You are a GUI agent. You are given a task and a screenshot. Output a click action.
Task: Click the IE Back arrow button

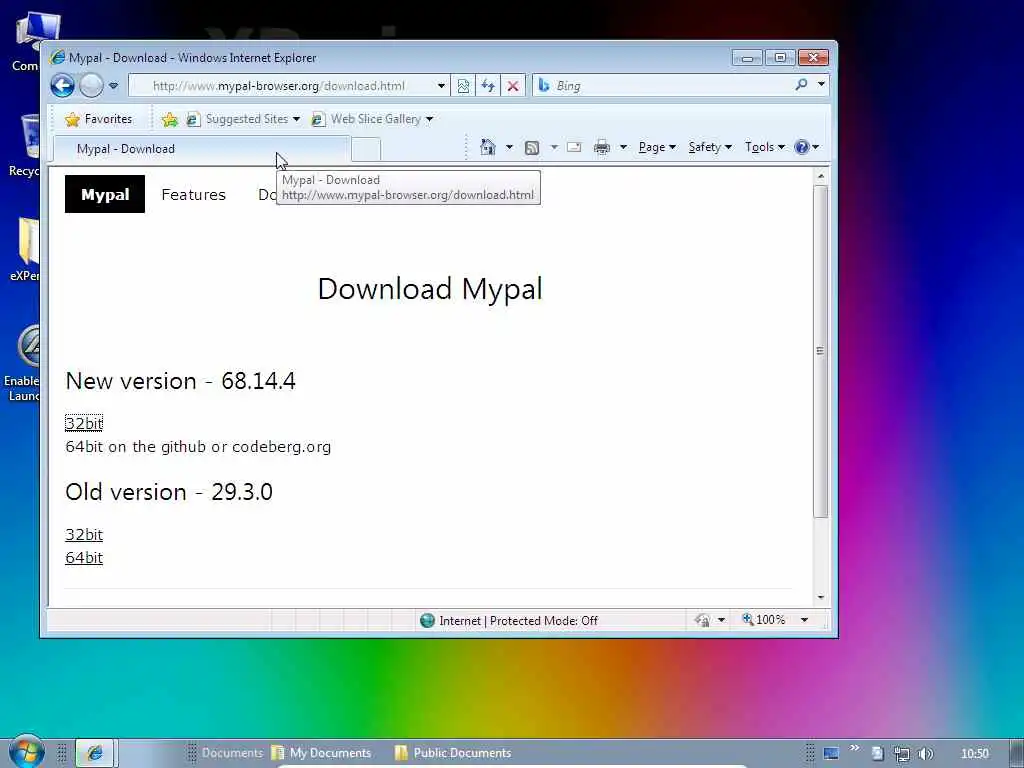pyautogui.click(x=63, y=86)
